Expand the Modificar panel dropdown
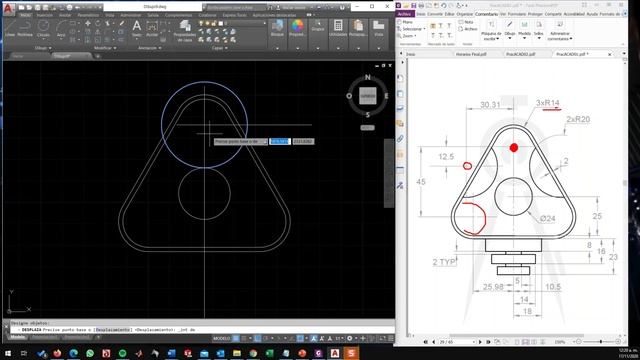 tap(105, 48)
